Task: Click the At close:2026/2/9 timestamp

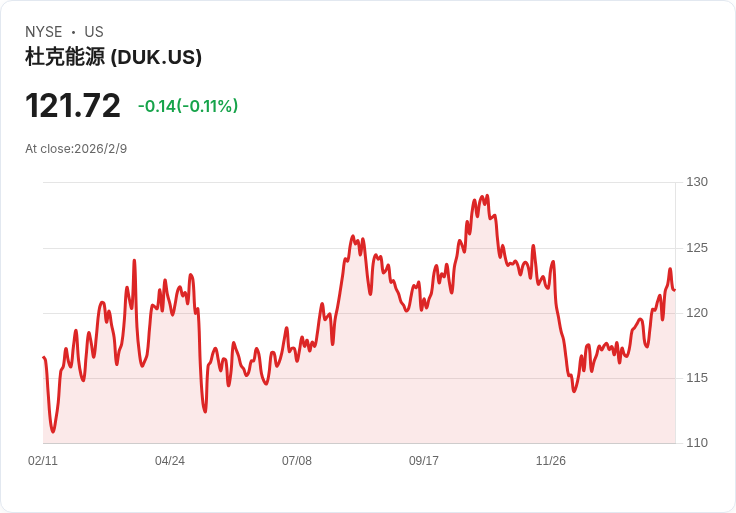Action: coord(76,149)
